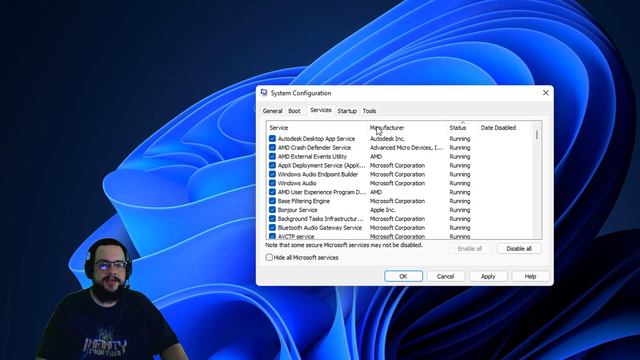Switch to the General tab

272,111
